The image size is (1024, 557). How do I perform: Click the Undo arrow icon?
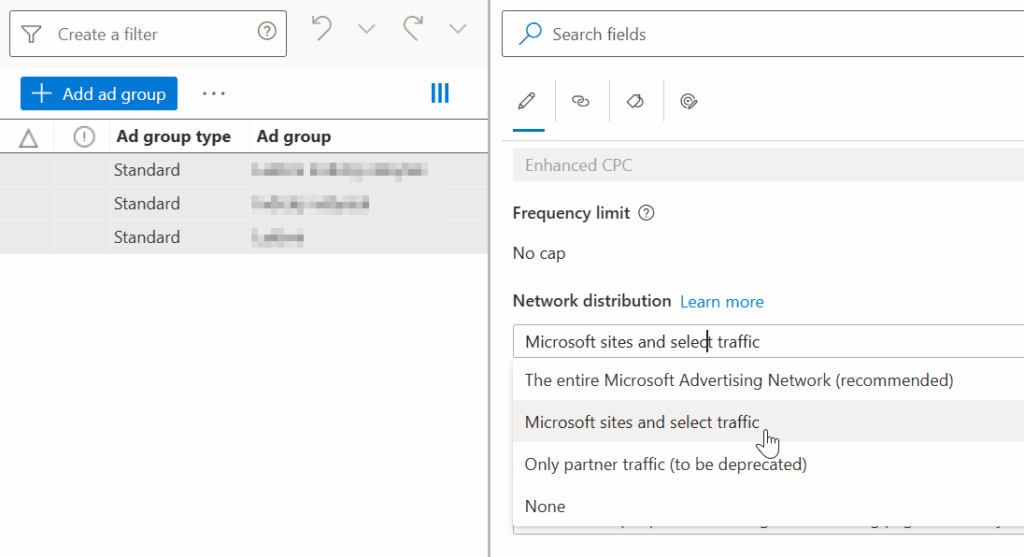(321, 29)
